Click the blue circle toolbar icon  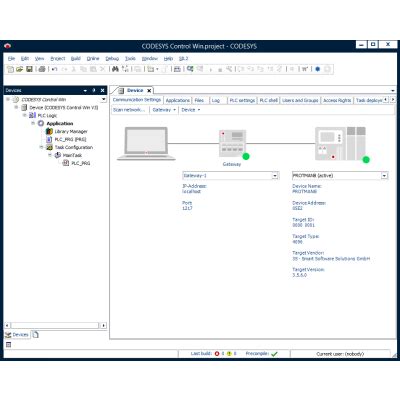click(318, 69)
